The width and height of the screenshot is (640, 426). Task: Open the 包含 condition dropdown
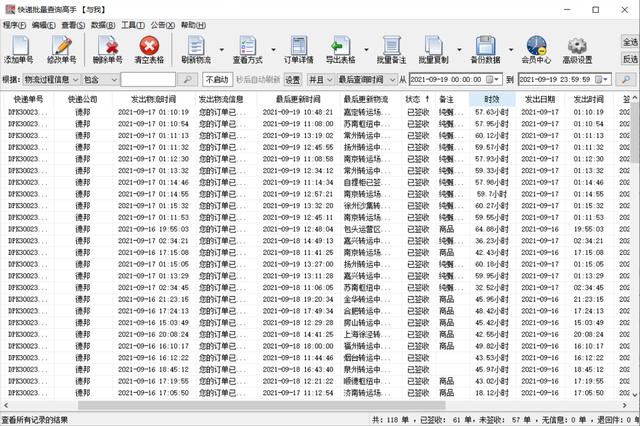point(100,79)
